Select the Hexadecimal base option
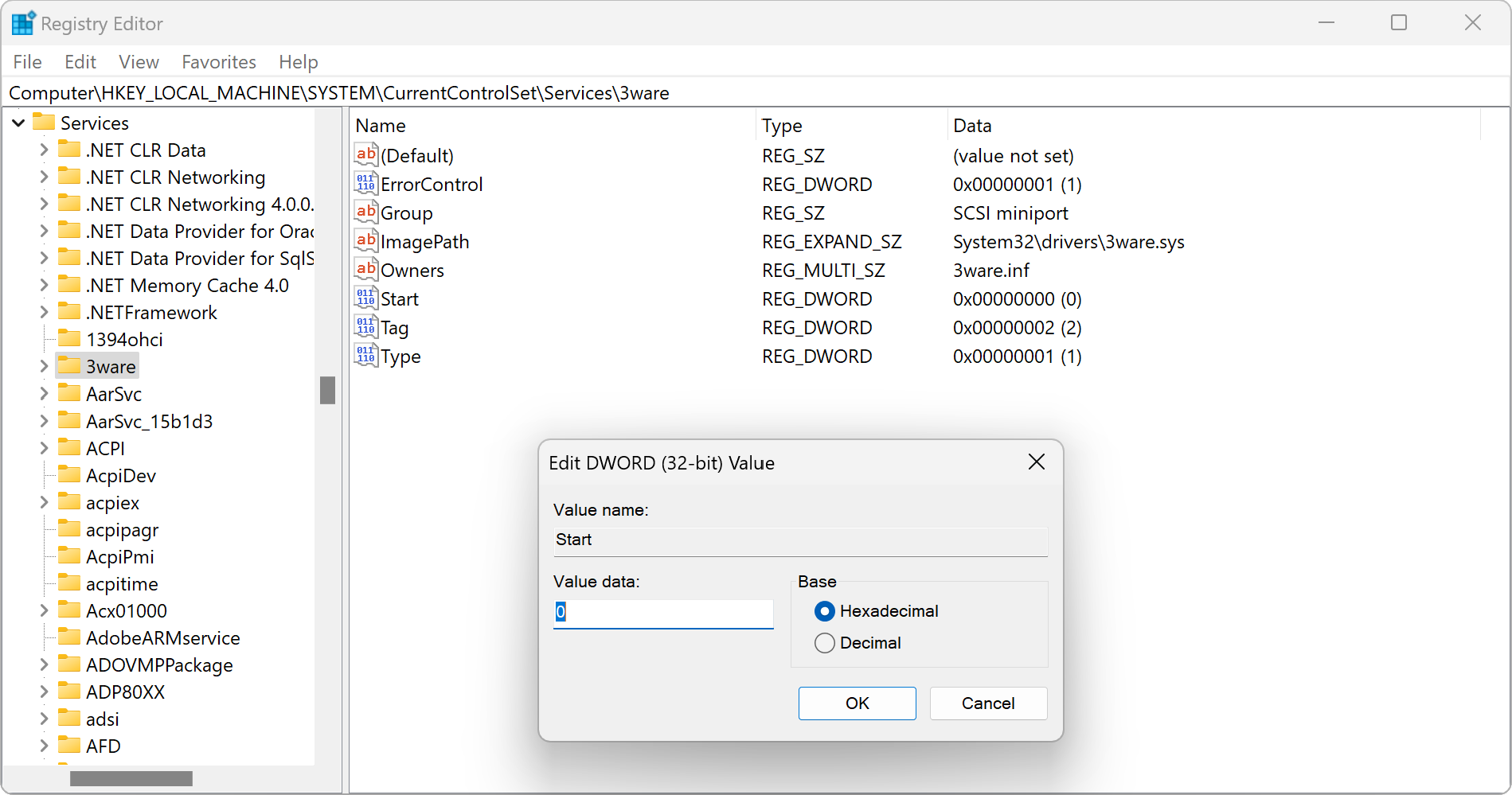 tap(825, 611)
